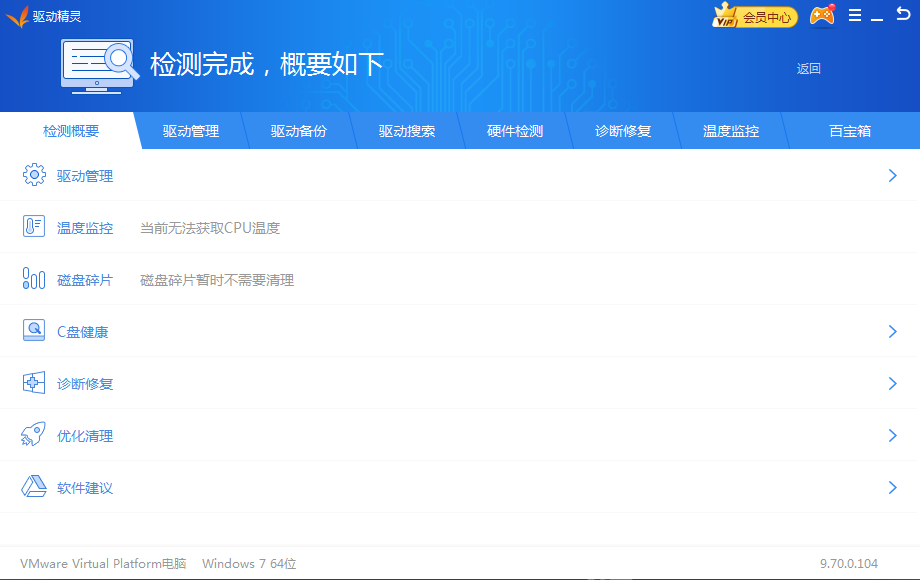
Task: Expand the 软件建议 row arrow
Action: point(892,487)
